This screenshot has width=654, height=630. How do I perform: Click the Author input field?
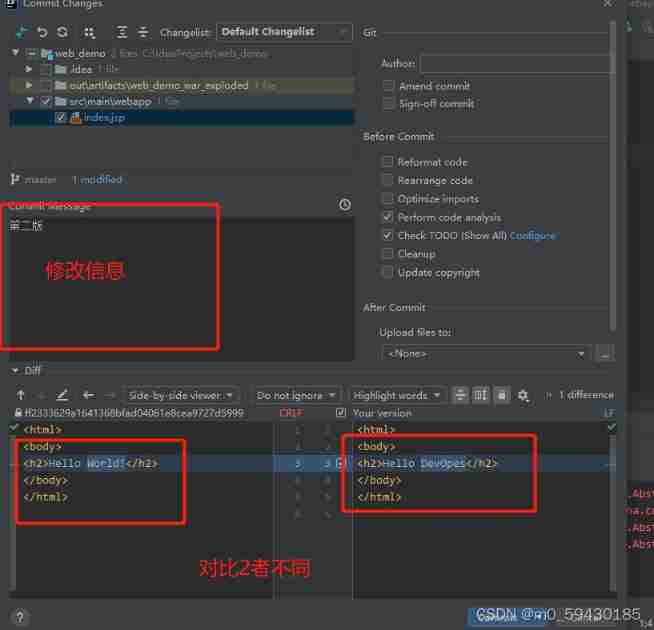[515, 64]
